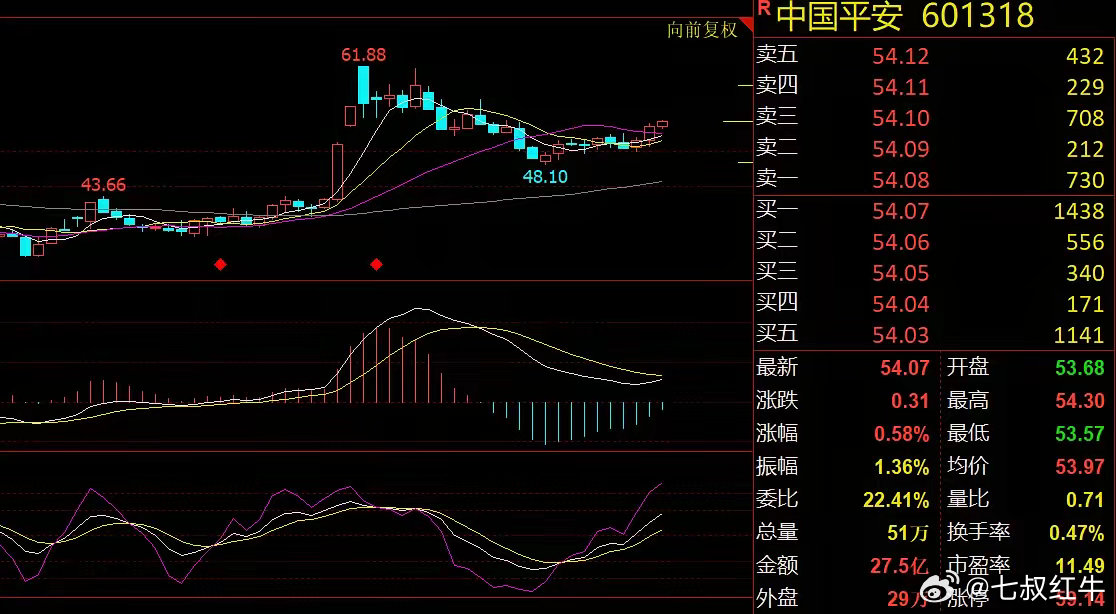Click the 涨跌 value 0.31
The height and width of the screenshot is (614, 1116).
point(910,401)
